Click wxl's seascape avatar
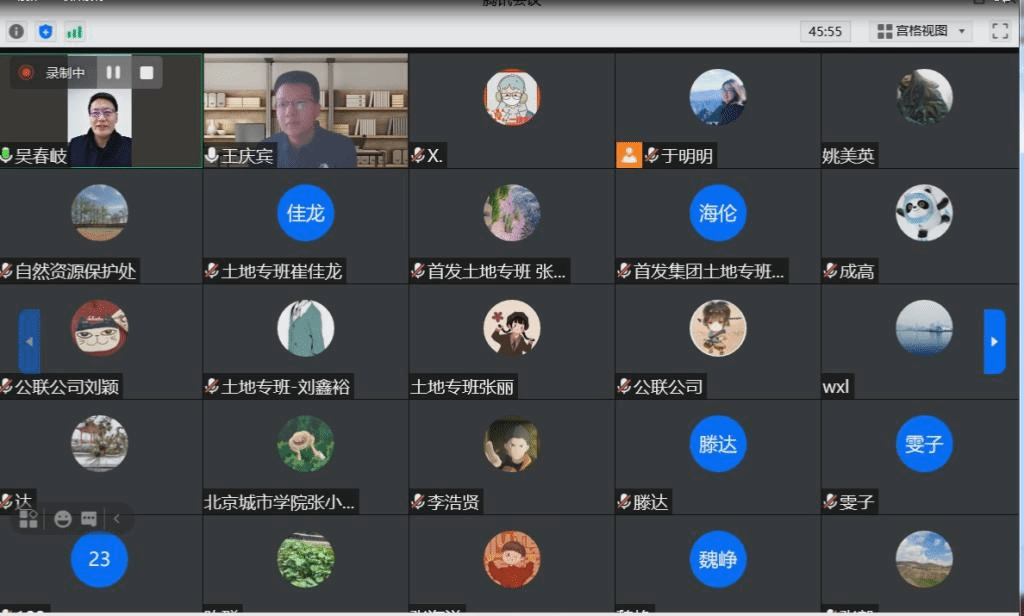The image size is (1024, 616). (924, 329)
